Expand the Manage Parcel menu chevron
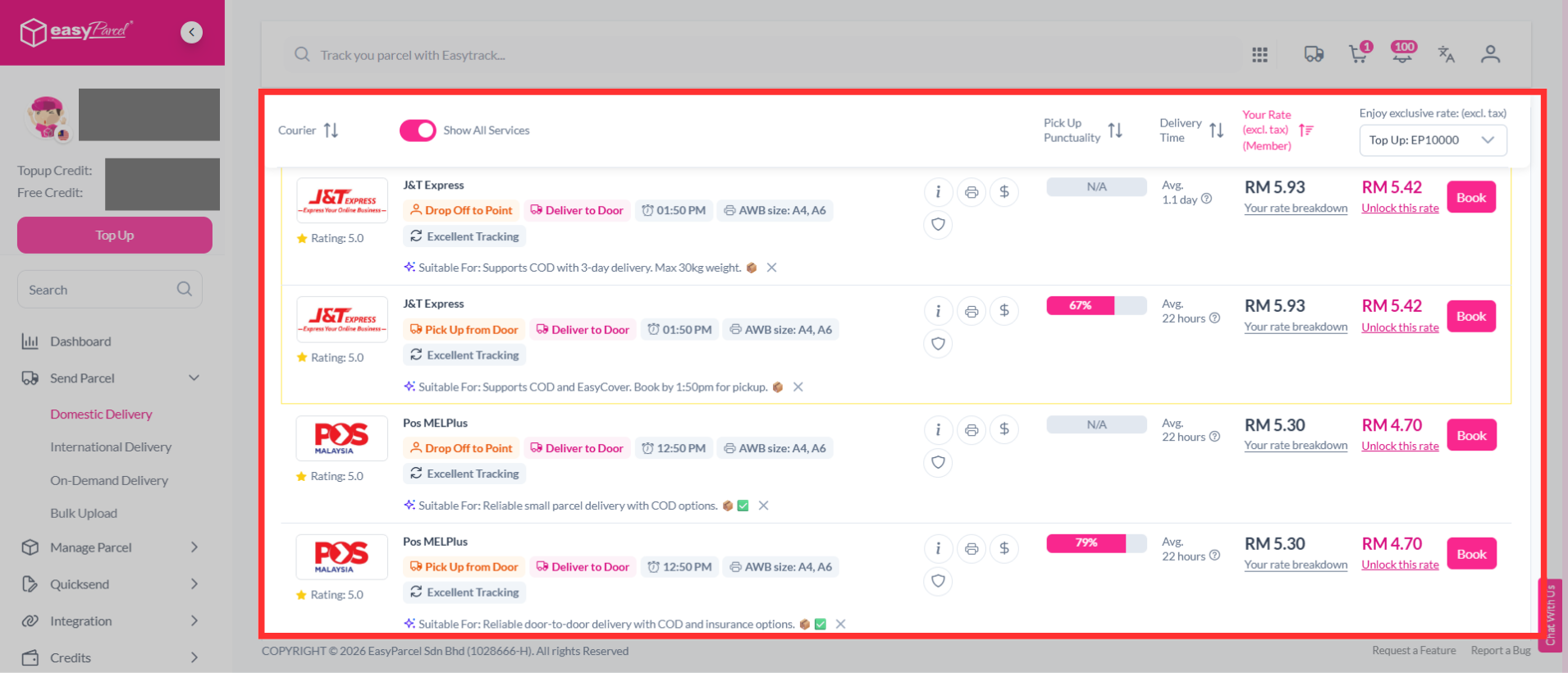 [194, 547]
